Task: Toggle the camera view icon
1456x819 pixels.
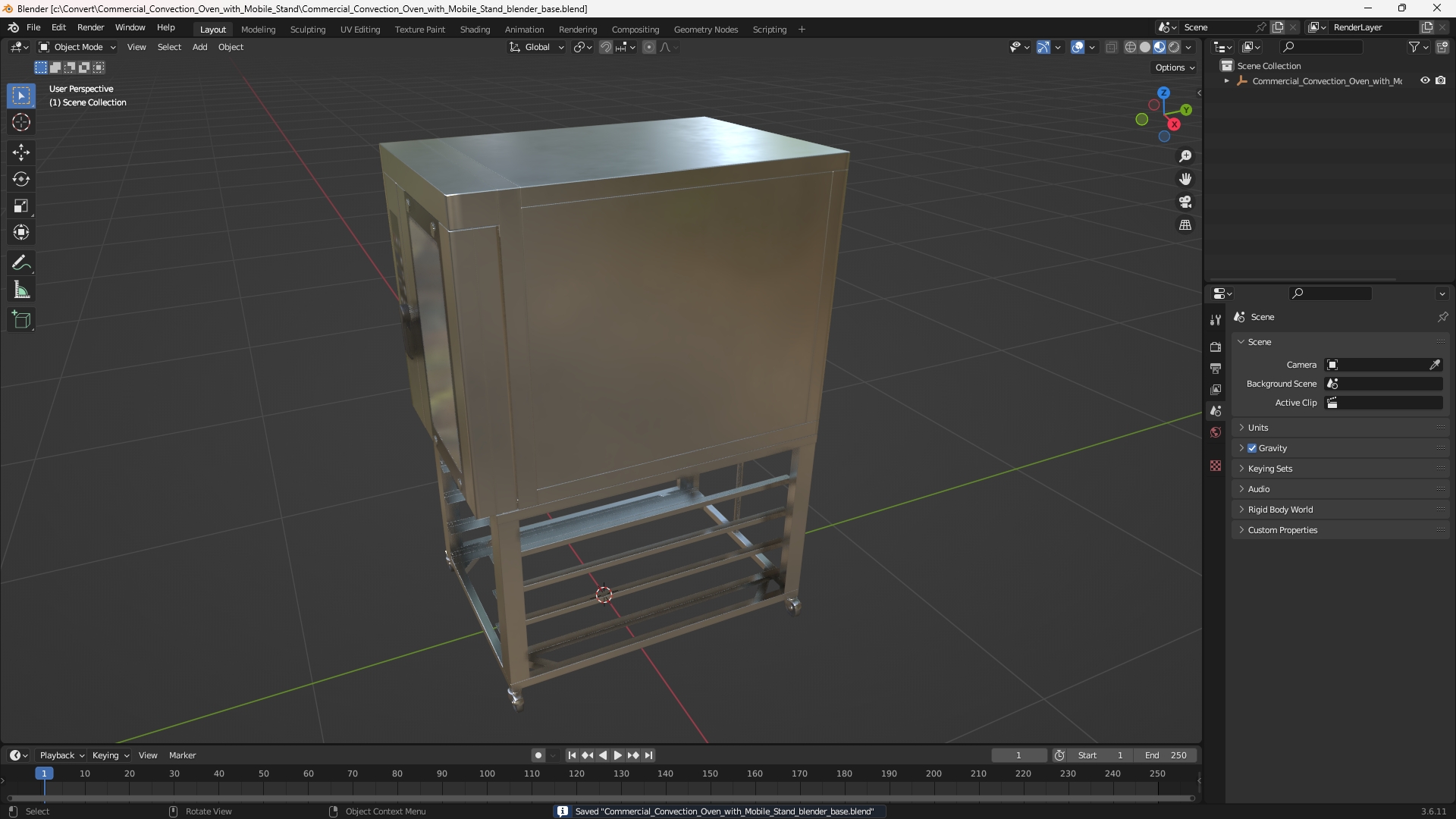Action: click(x=1185, y=202)
